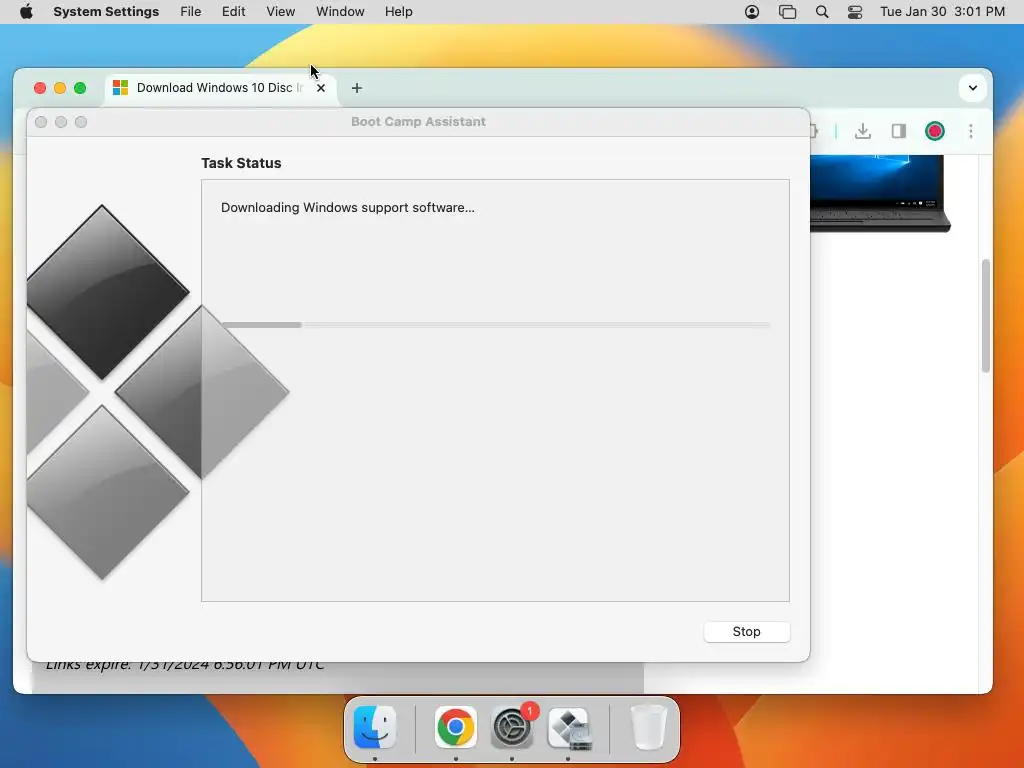The height and width of the screenshot is (768, 1024).
Task: Close the Download Windows 10 Chrome tab
Action: pyautogui.click(x=321, y=88)
